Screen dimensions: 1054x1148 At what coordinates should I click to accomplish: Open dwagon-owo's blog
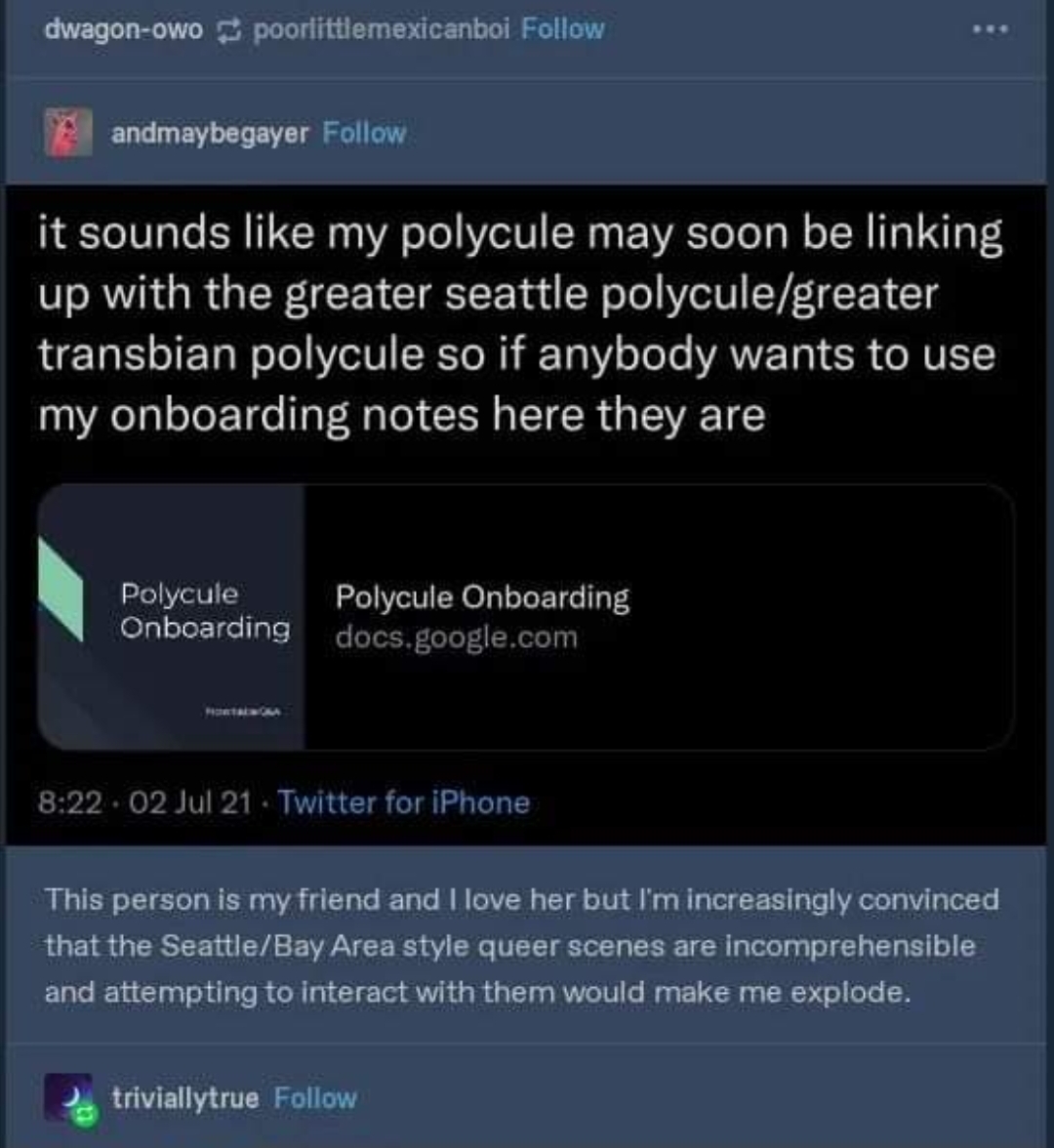[124, 29]
